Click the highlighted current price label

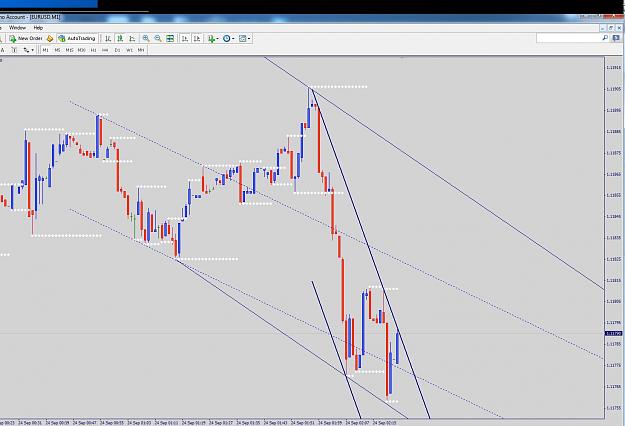[x=613, y=333]
